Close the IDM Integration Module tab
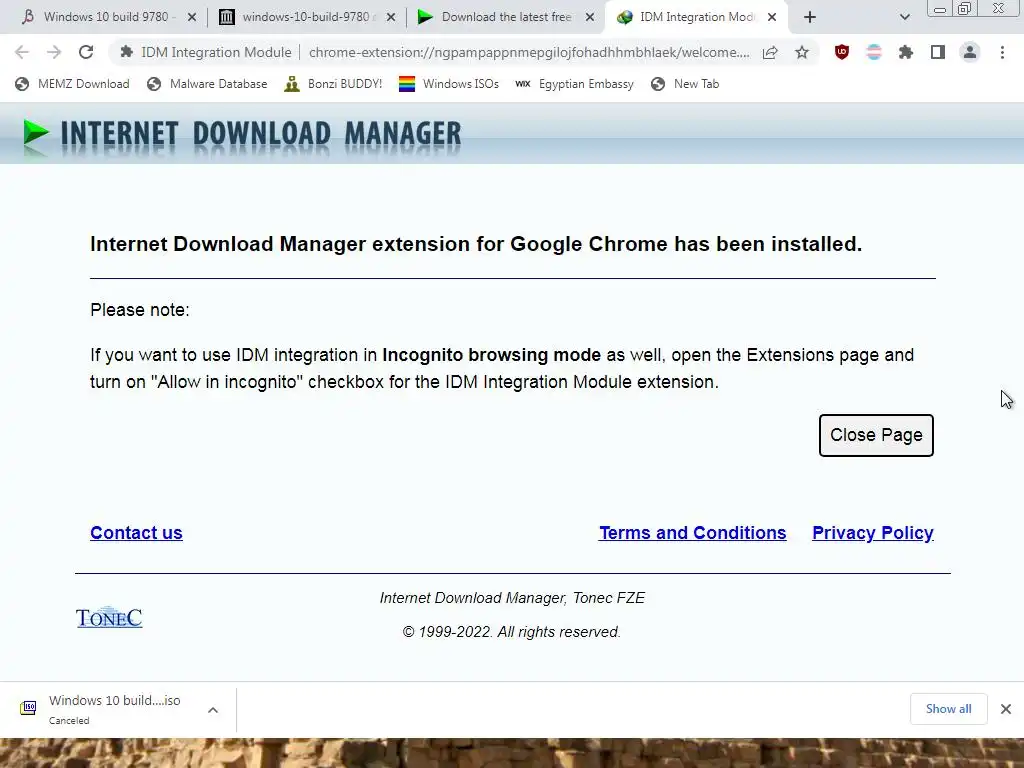The width and height of the screenshot is (1024, 768). pos(772,18)
